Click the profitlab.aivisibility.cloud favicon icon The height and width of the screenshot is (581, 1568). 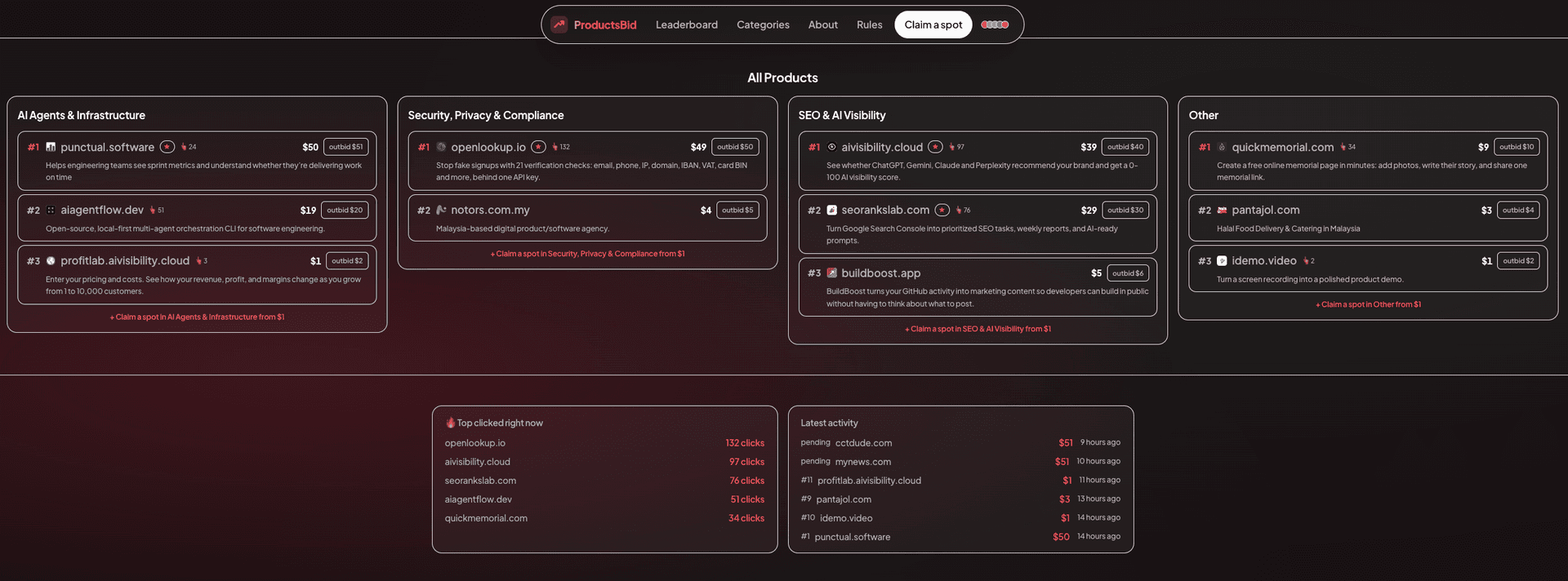51,261
